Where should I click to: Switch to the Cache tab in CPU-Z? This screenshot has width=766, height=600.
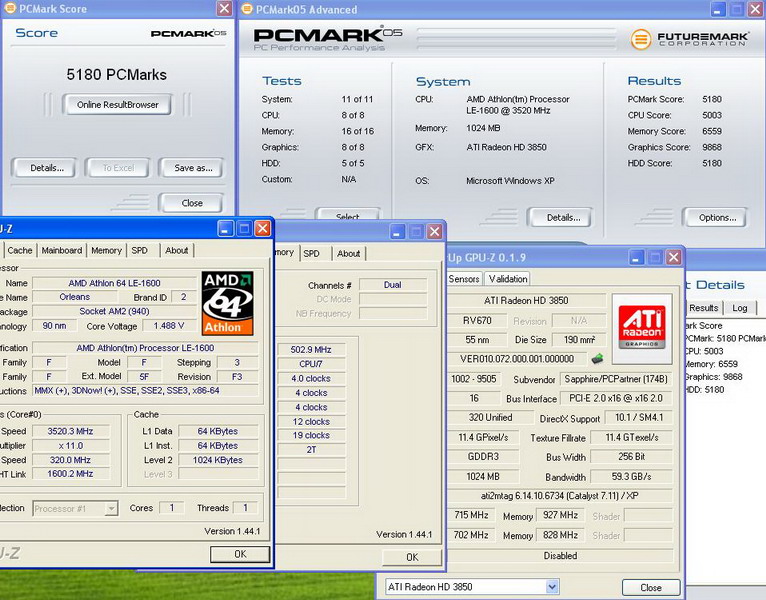20,250
